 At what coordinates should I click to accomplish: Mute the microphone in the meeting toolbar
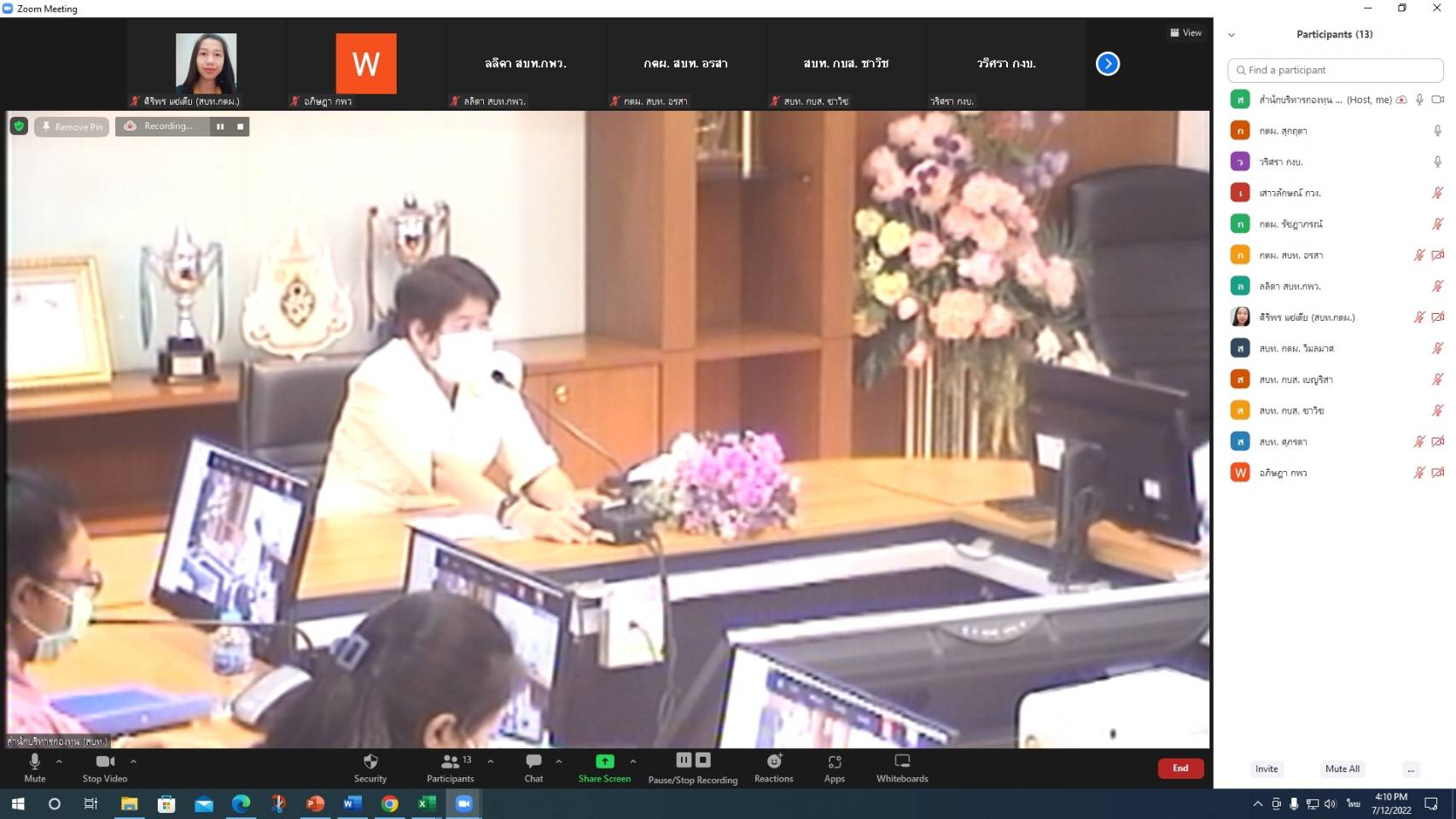[35, 768]
